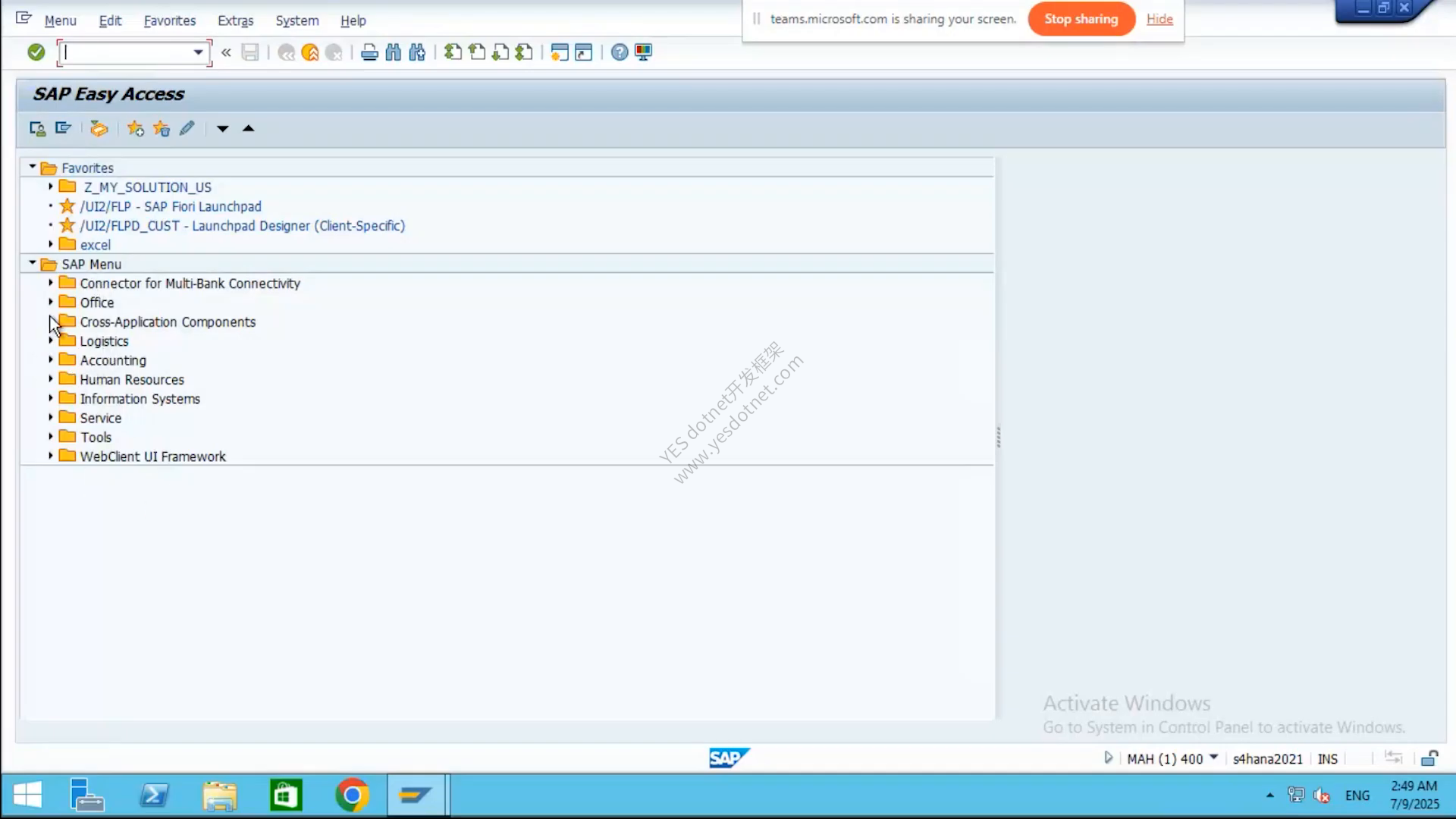The height and width of the screenshot is (819, 1456).
Task: Click the Save floppy disk icon
Action: pos(250,52)
